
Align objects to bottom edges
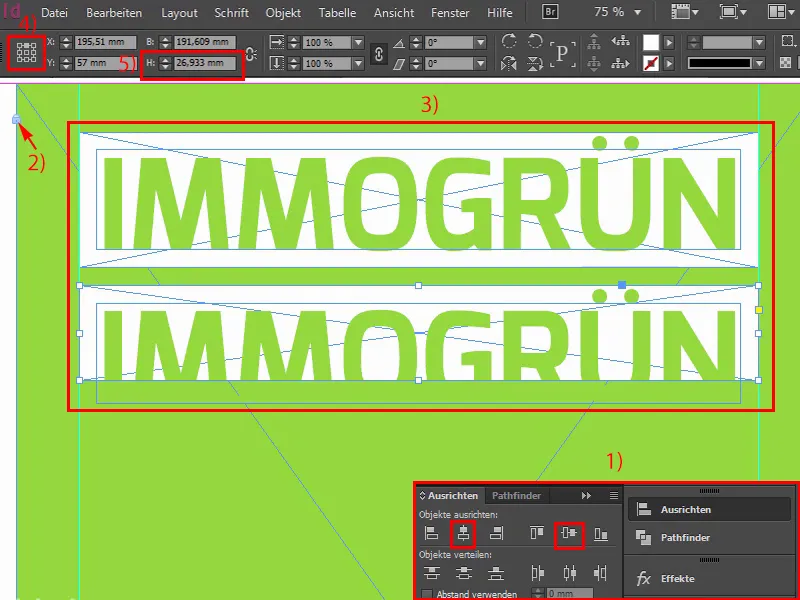click(x=601, y=534)
